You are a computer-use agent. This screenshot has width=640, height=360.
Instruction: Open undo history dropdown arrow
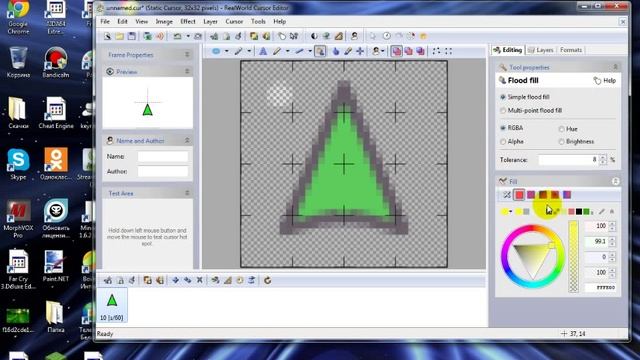pyautogui.click(x=188, y=36)
